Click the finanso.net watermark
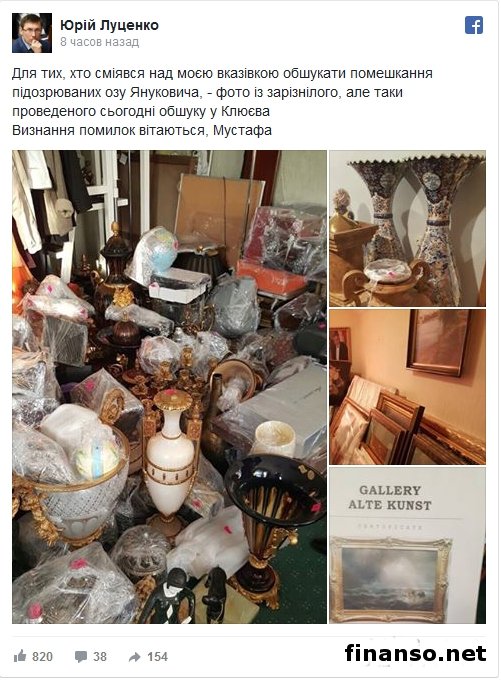The width and height of the screenshot is (501, 681). [x=415, y=653]
